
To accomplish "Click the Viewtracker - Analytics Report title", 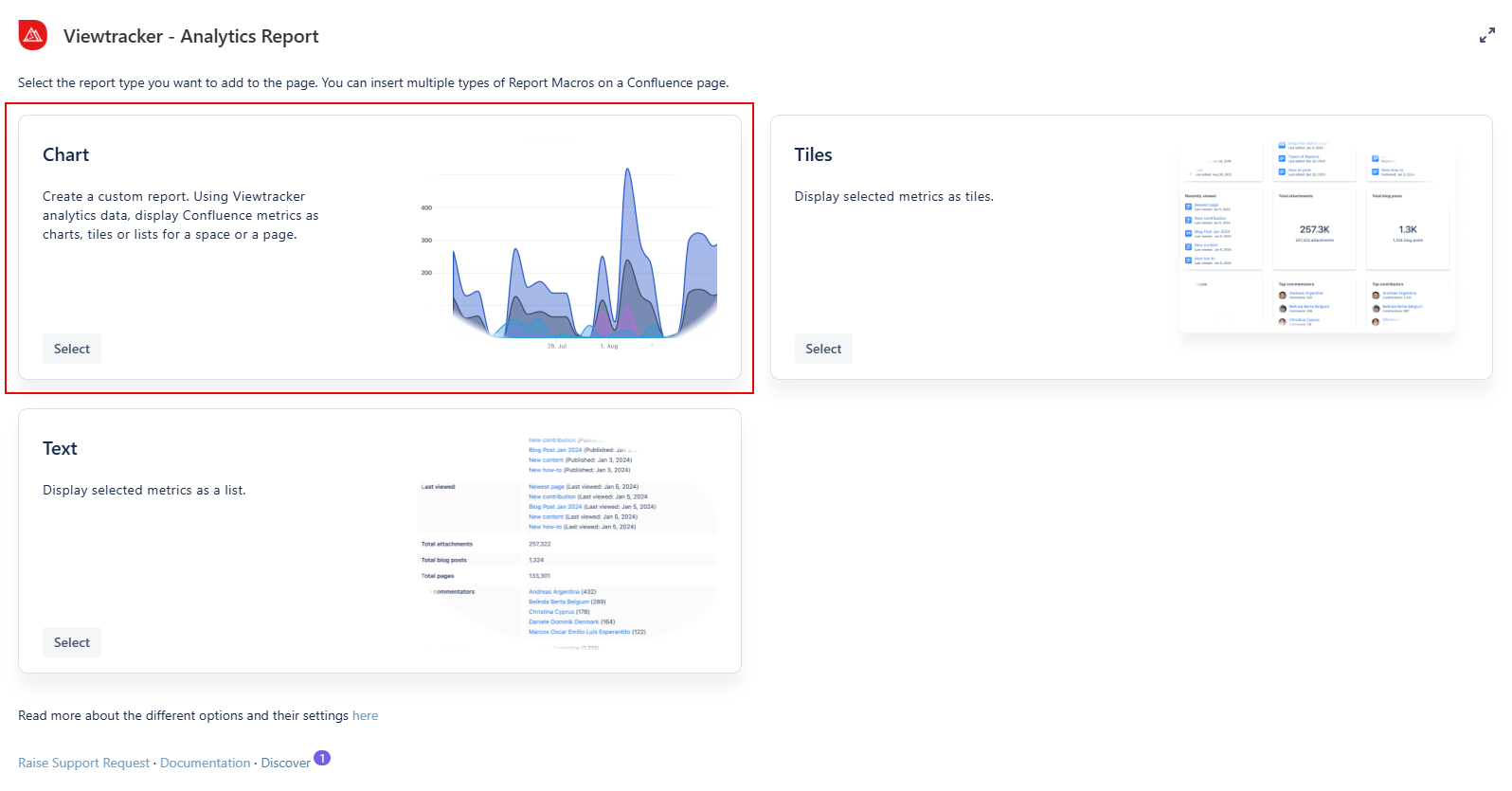I will point(190,37).
